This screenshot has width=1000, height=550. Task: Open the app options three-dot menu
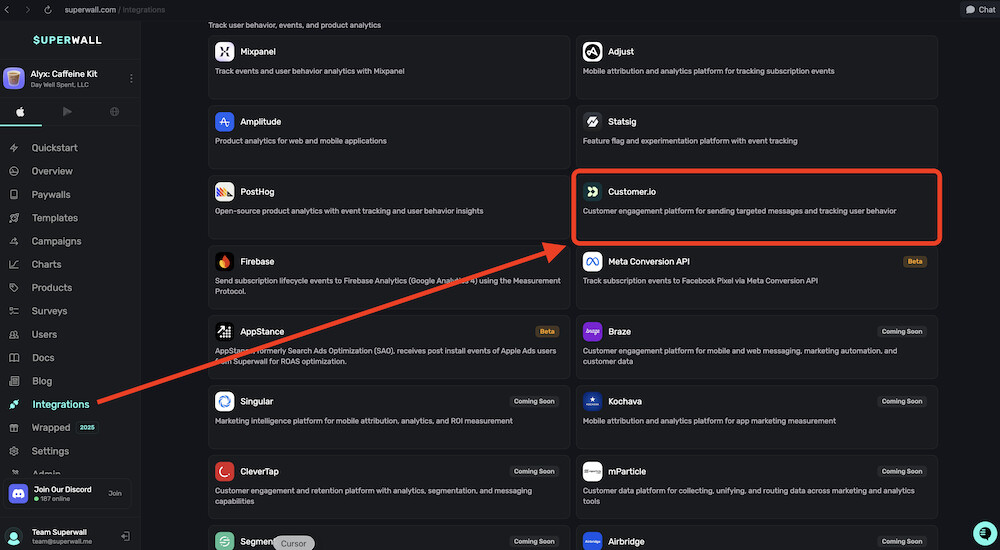tap(131, 78)
